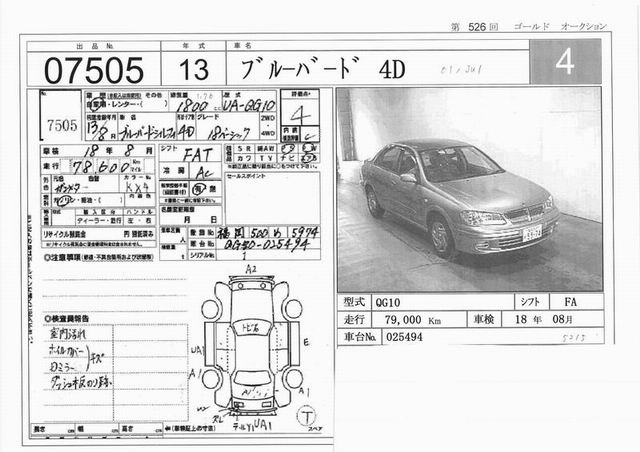Click the handwritten evaluation score 4
640x452 pixels.
pyautogui.click(x=300, y=115)
